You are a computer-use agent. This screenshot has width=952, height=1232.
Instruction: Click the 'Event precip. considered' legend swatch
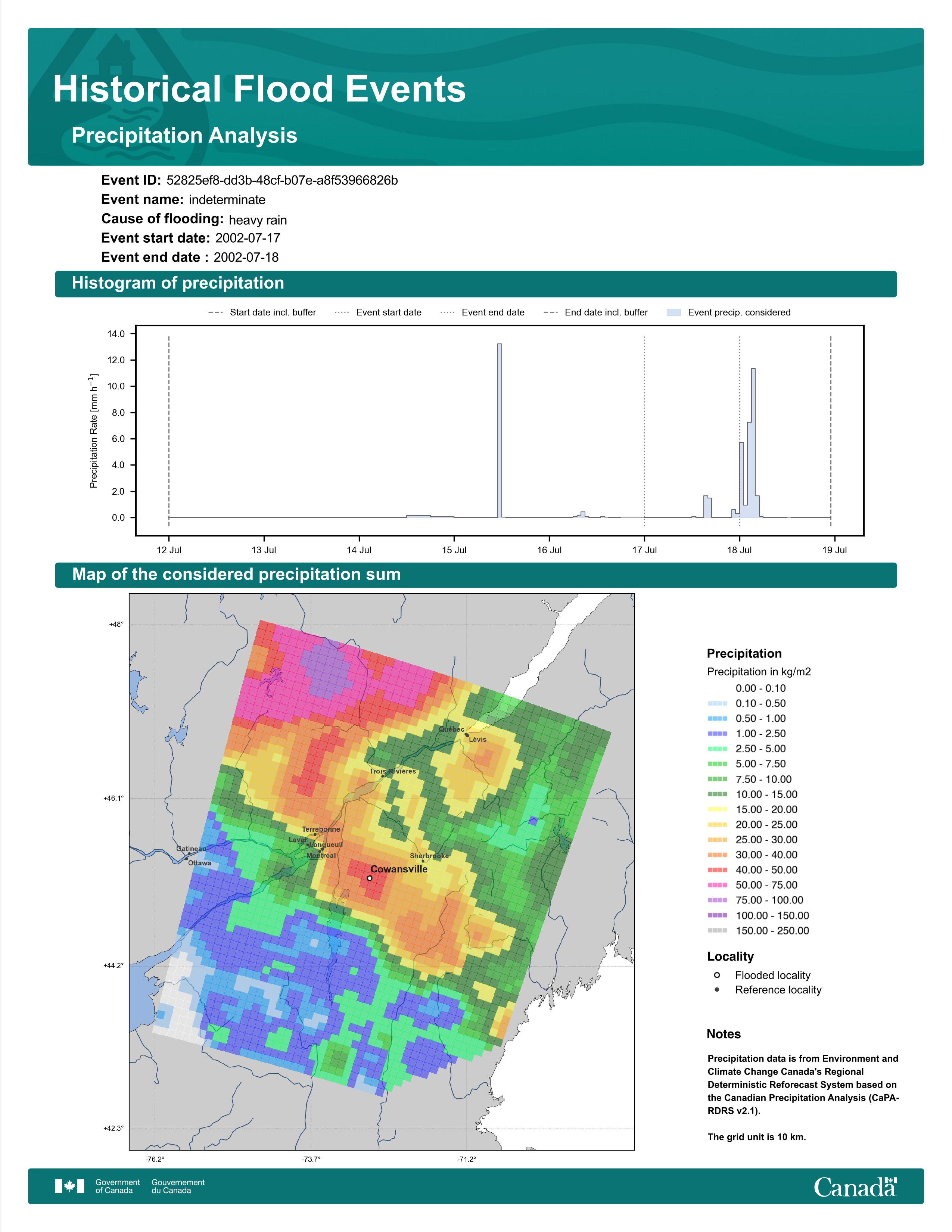673,312
